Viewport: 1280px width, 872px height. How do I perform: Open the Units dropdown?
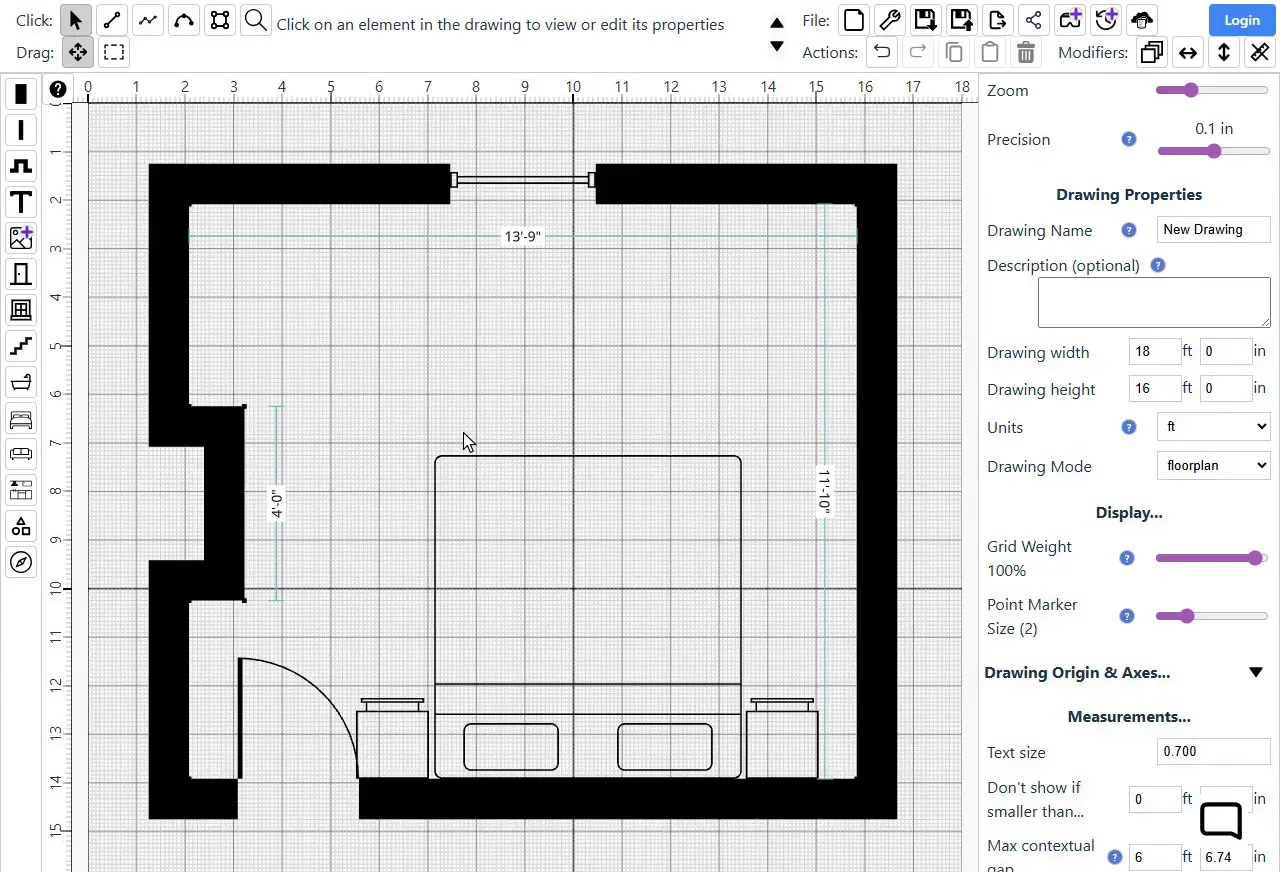click(1213, 427)
